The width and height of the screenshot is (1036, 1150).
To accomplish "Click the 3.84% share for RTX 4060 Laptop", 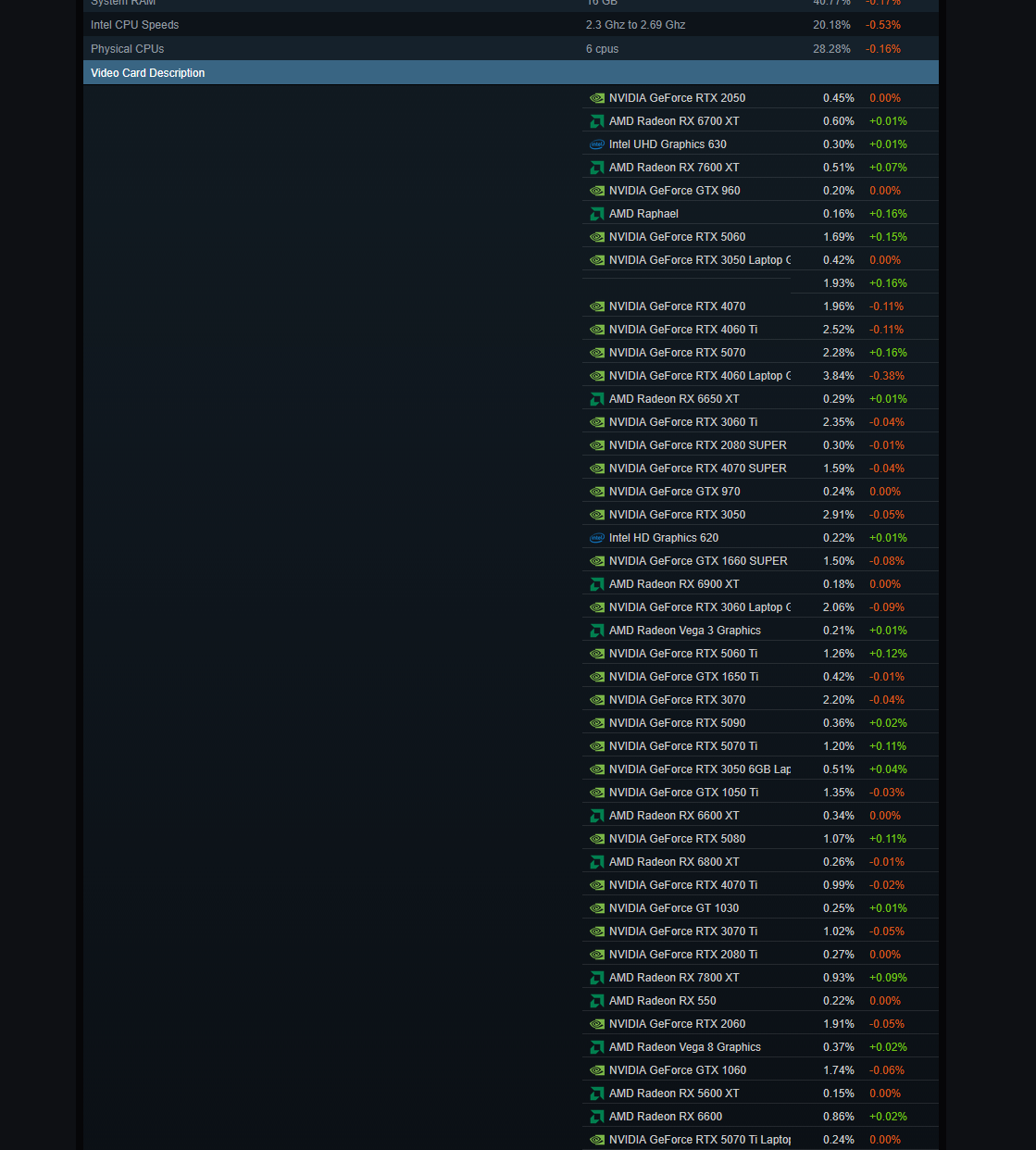I will pos(839,376).
